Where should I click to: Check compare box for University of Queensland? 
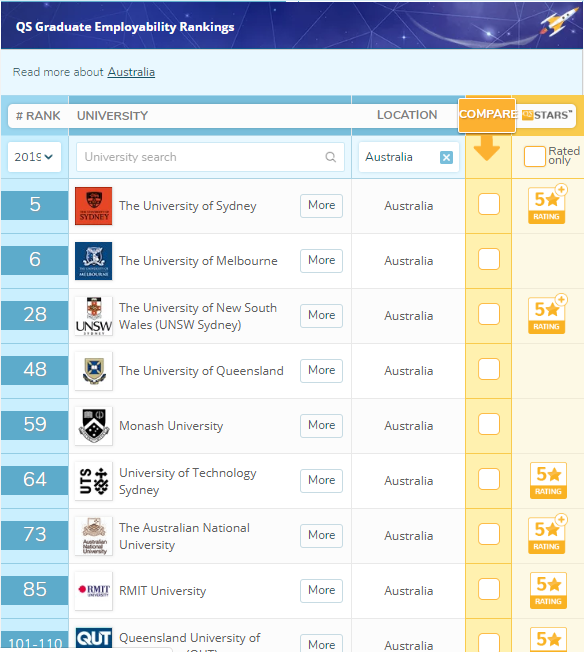[x=489, y=369]
